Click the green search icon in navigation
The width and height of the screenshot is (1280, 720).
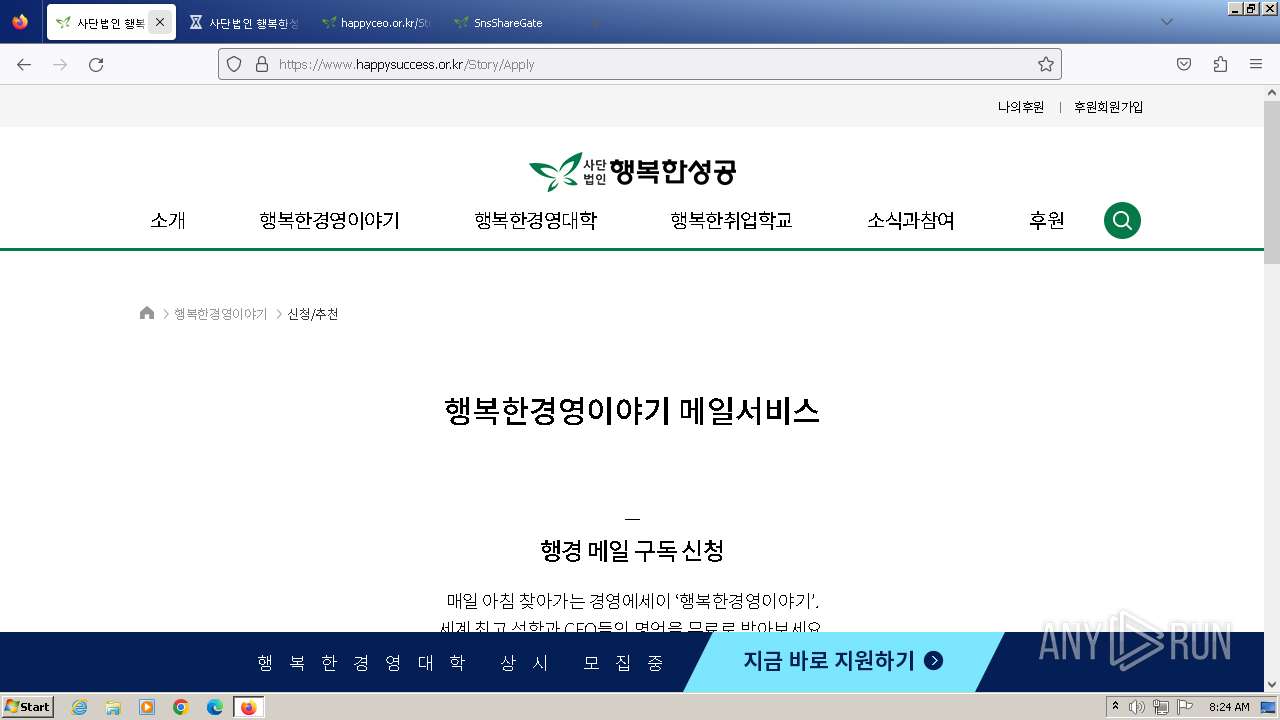click(1122, 220)
